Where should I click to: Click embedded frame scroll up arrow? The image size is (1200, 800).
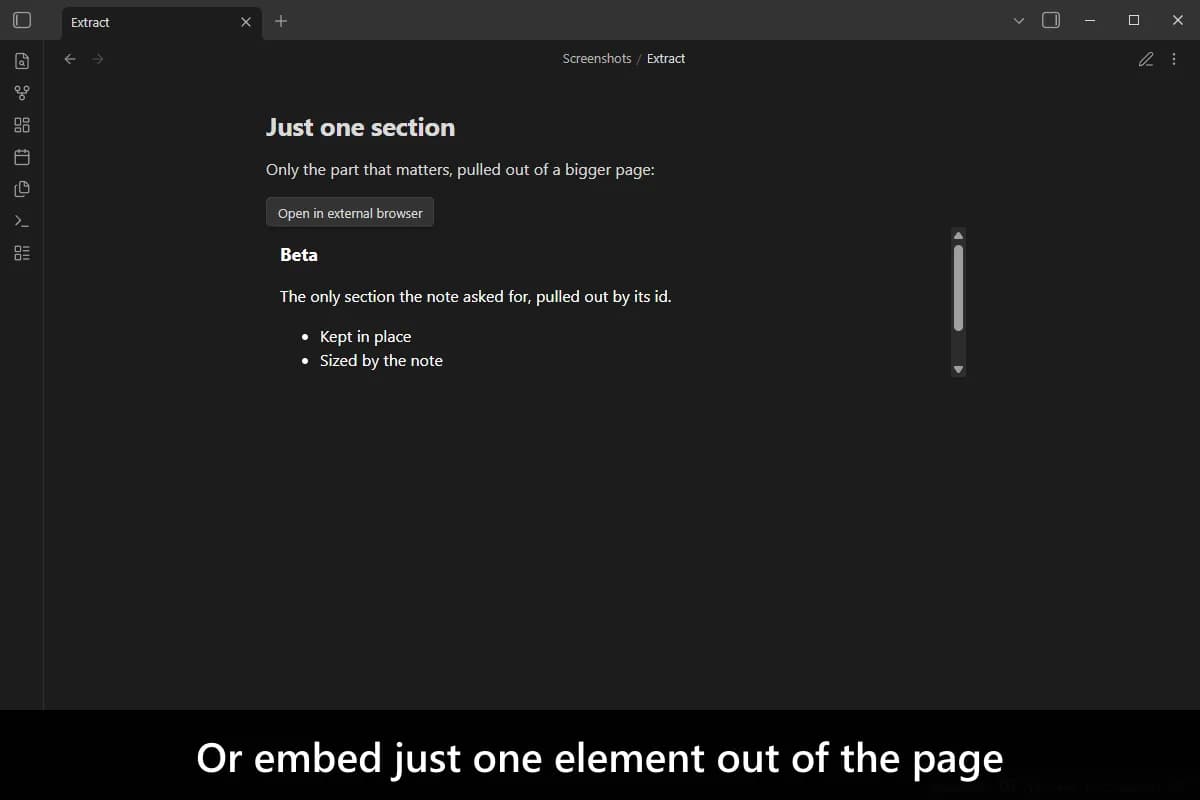pyautogui.click(x=958, y=236)
